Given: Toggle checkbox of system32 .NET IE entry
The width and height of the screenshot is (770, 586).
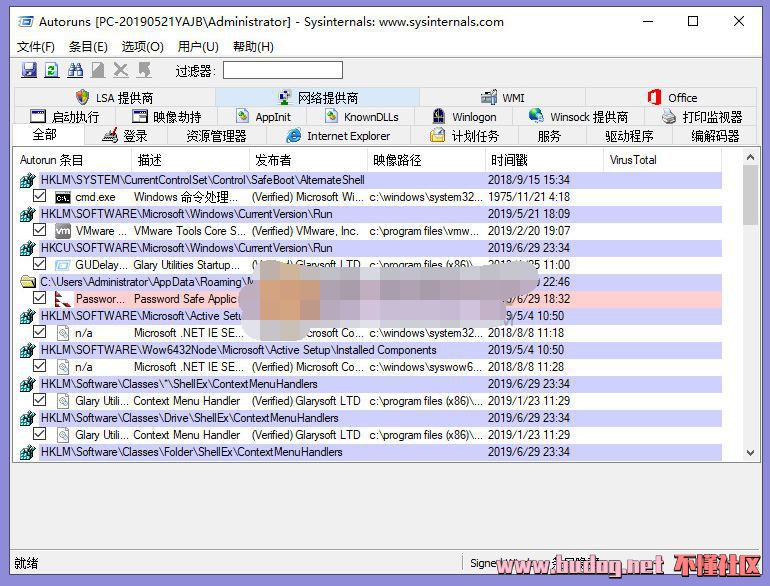Looking at the screenshot, I should pos(39,332).
